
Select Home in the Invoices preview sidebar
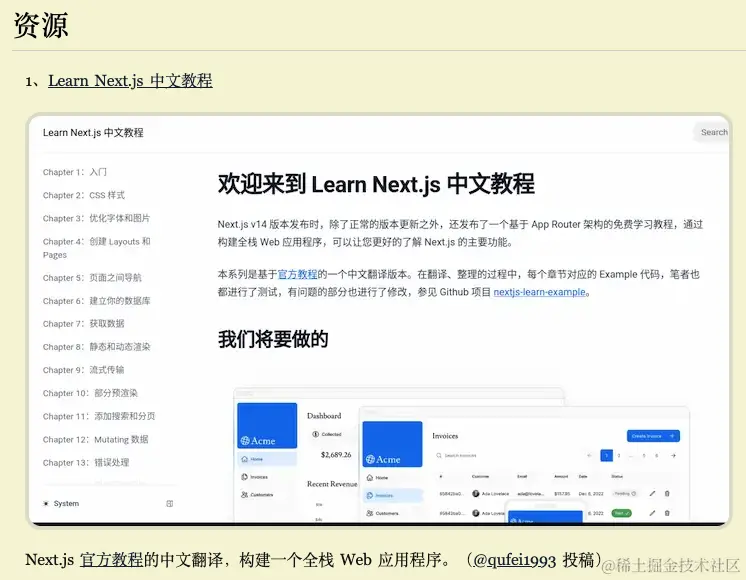pyautogui.click(x=377, y=477)
